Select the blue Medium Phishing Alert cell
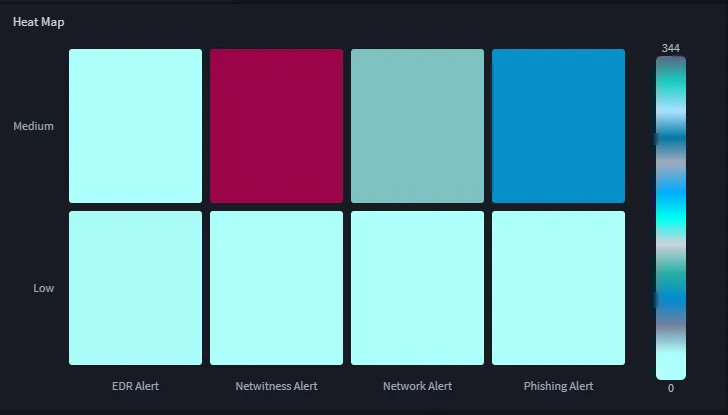Viewport: 728px width, 415px height. (559, 126)
